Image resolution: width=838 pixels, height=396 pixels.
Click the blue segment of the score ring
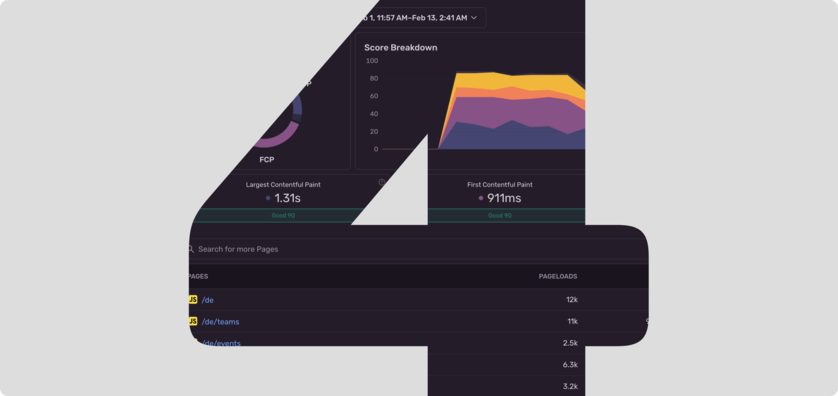(x=297, y=107)
